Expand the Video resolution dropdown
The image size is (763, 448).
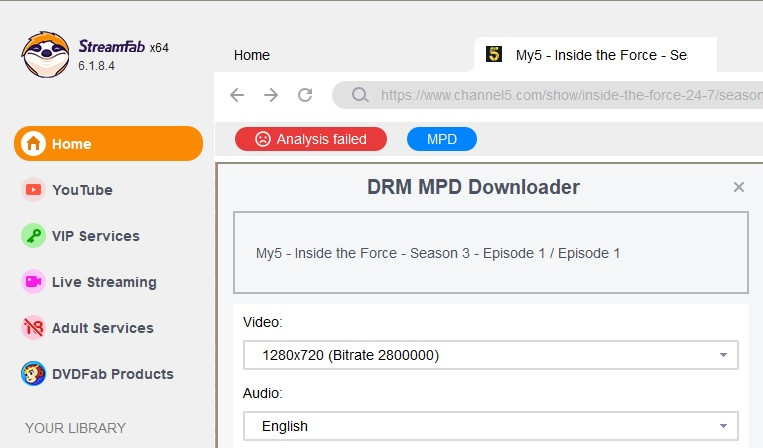(490, 355)
